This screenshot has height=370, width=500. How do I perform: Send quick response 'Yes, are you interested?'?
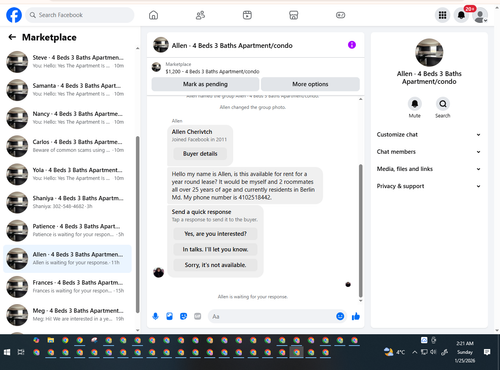click(x=215, y=234)
